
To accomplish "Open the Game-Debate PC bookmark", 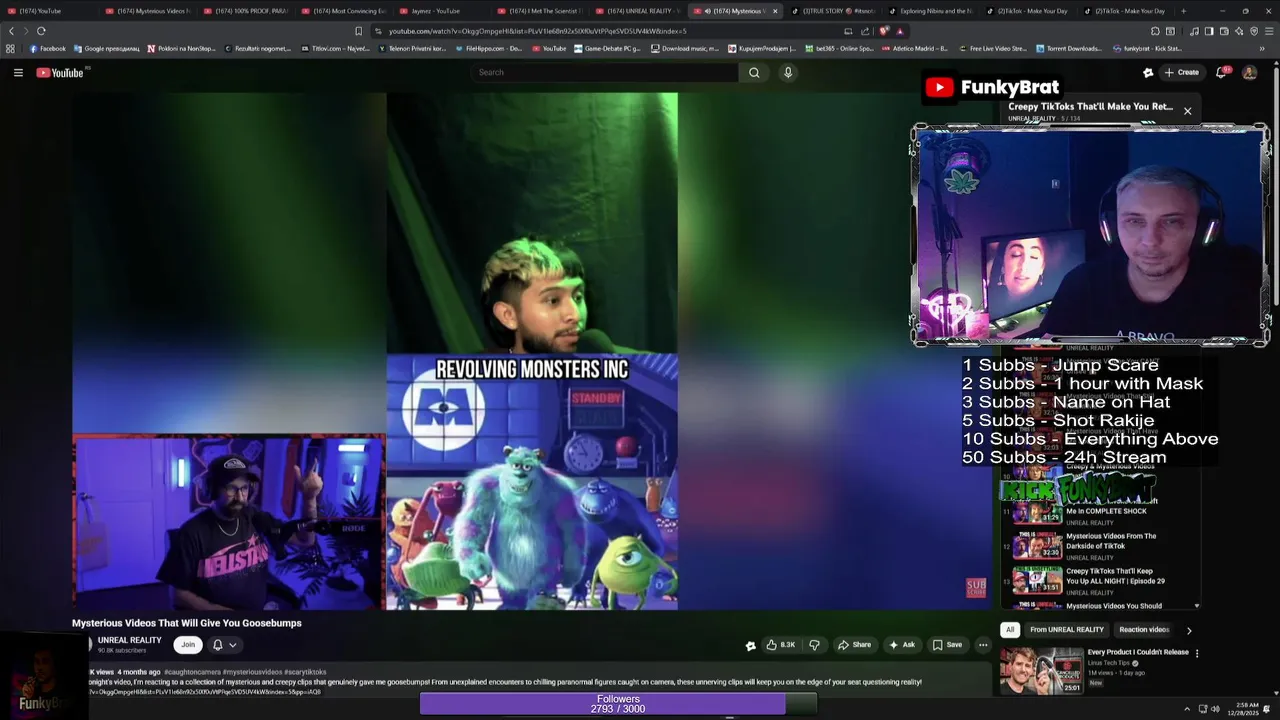I will coord(609,48).
